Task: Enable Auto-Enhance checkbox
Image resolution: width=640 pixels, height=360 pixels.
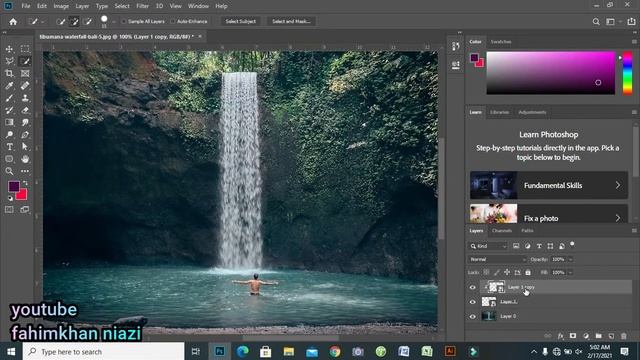Action: tap(173, 21)
